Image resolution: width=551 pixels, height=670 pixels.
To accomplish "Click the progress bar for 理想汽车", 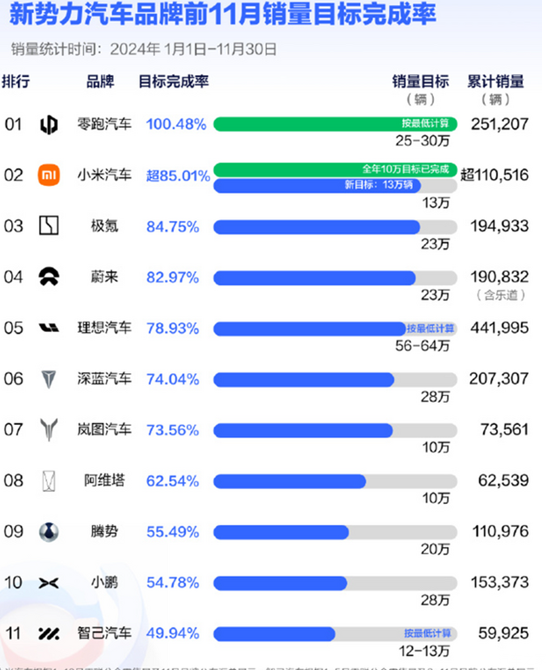I will 335,329.
